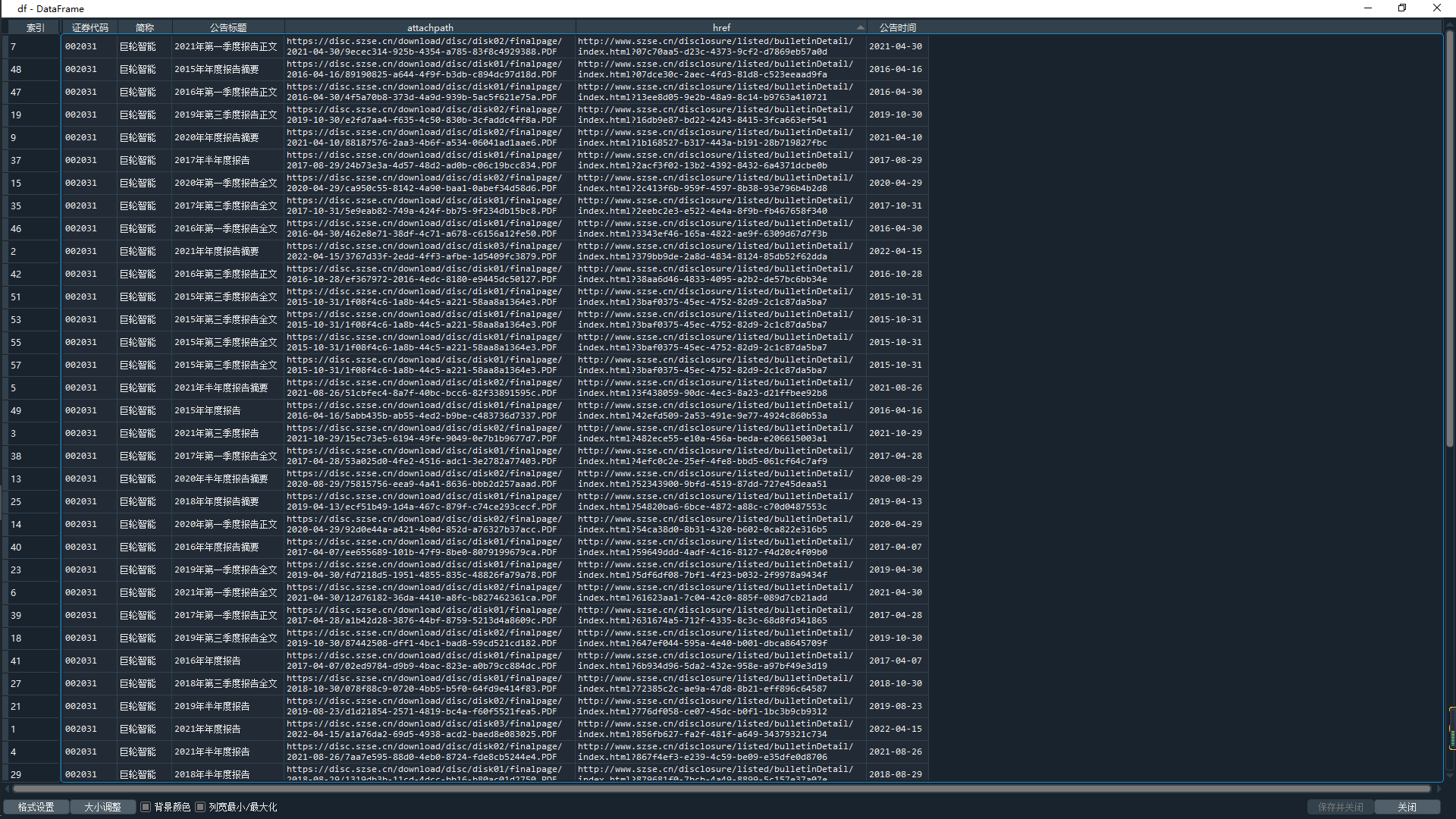Select title cell 2019年半年度报告
Screen dimensions: 1456x819
(227, 706)
